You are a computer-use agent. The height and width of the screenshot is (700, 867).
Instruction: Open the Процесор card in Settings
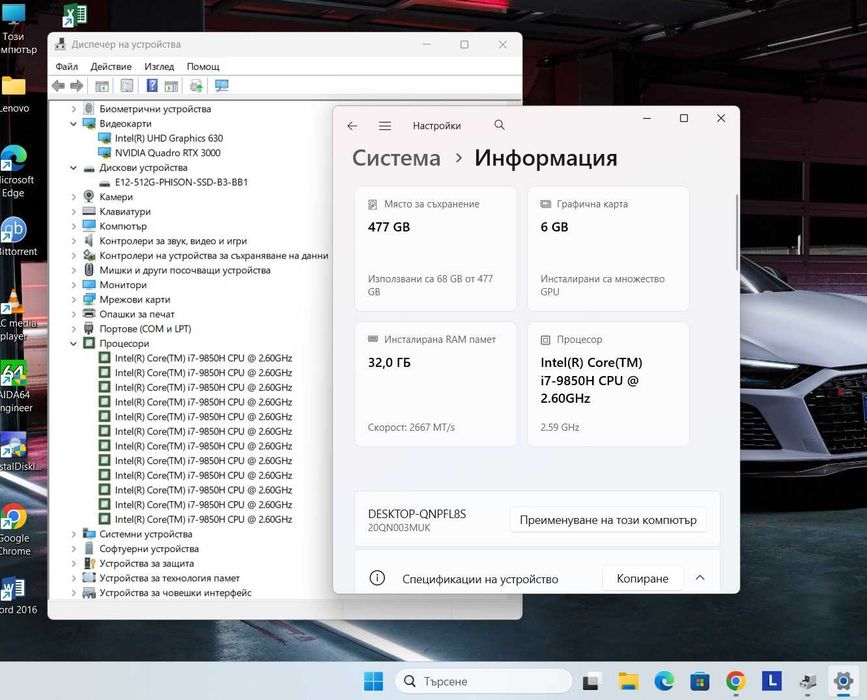point(608,384)
